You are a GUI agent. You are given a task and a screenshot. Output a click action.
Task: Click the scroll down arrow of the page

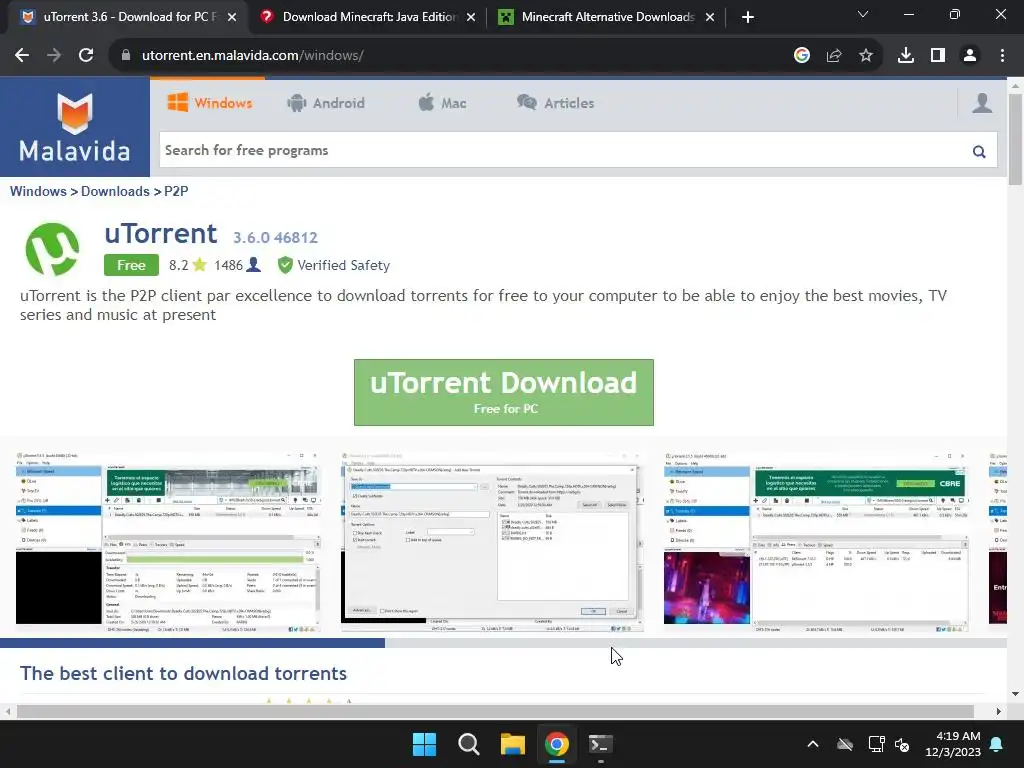[1015, 694]
